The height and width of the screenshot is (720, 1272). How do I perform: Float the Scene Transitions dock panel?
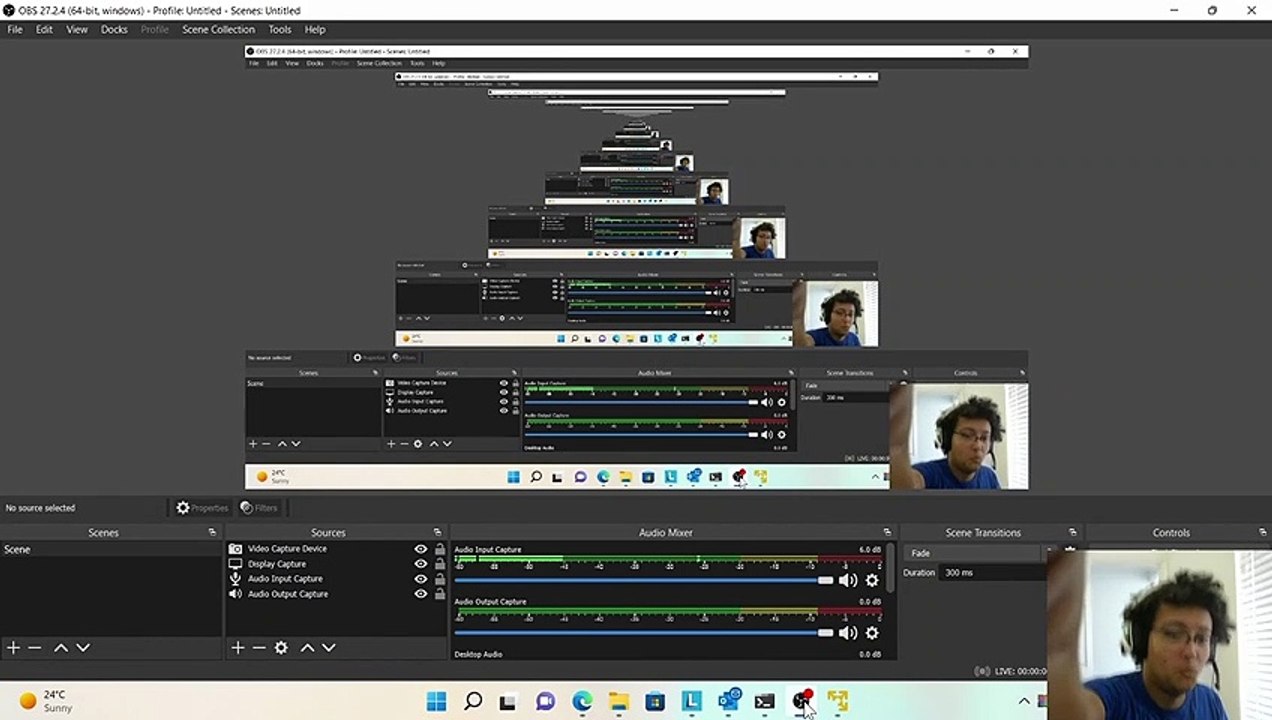[1072, 533]
